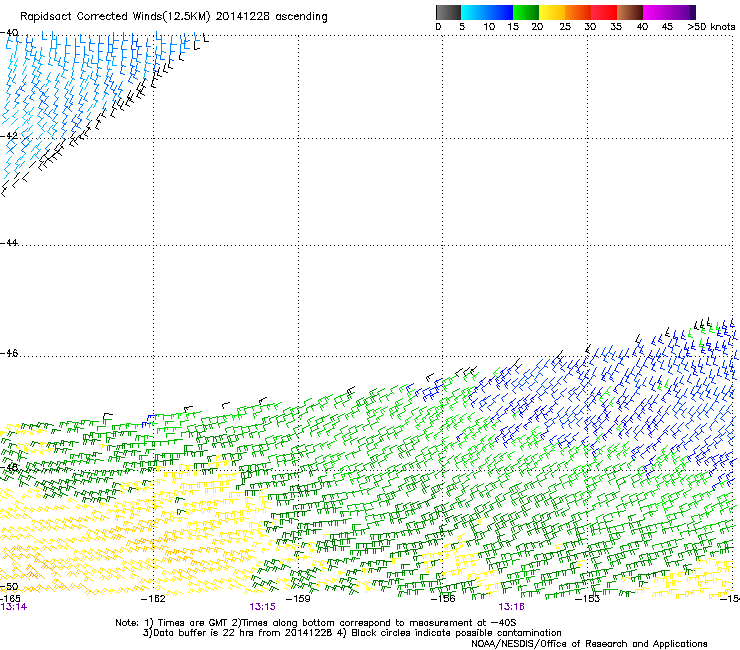Click the 'Data buffer is 22 hrs' note
The image size is (740, 650).
click(352, 633)
